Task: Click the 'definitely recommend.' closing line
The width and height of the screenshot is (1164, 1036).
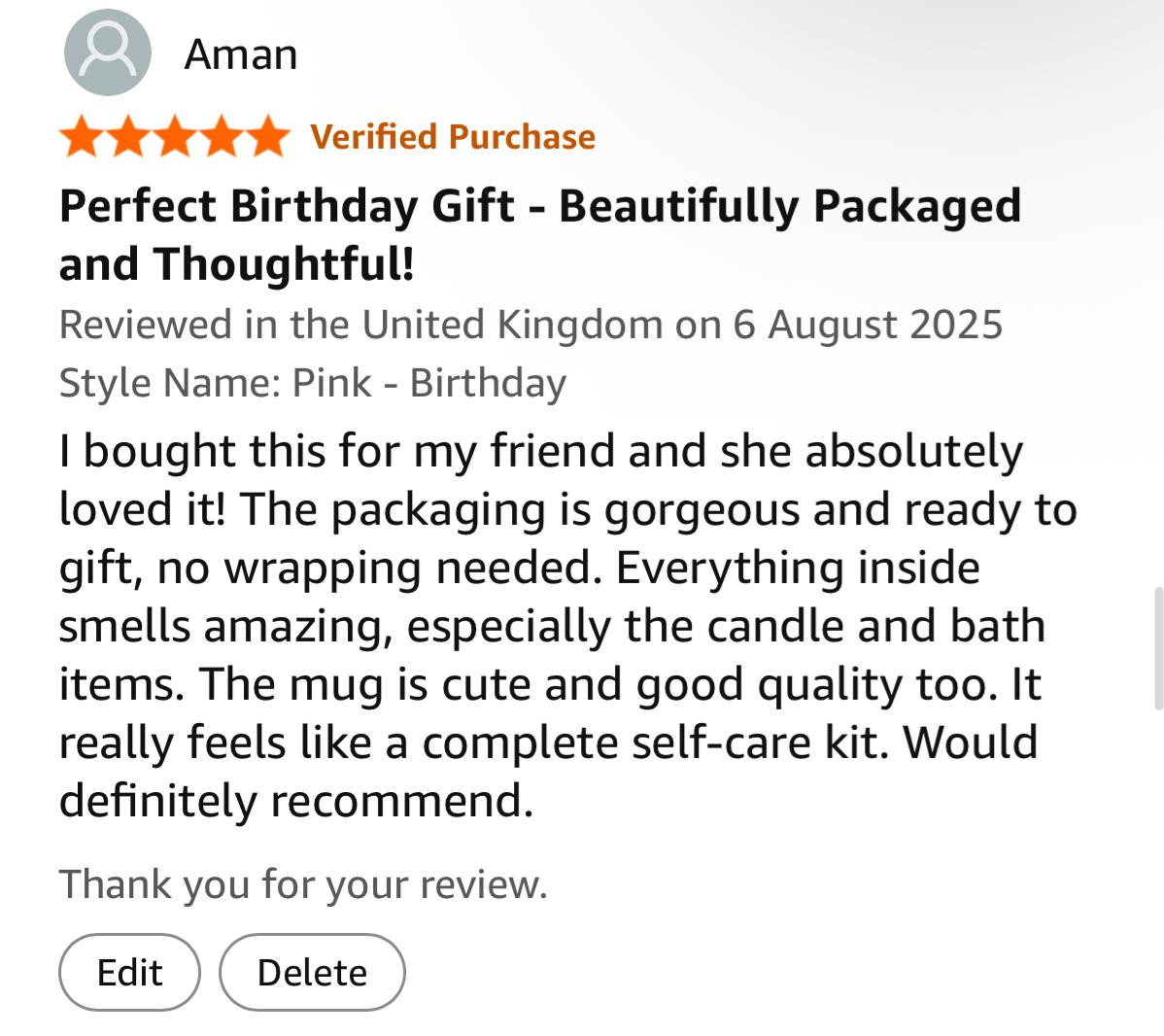Action: [x=296, y=801]
